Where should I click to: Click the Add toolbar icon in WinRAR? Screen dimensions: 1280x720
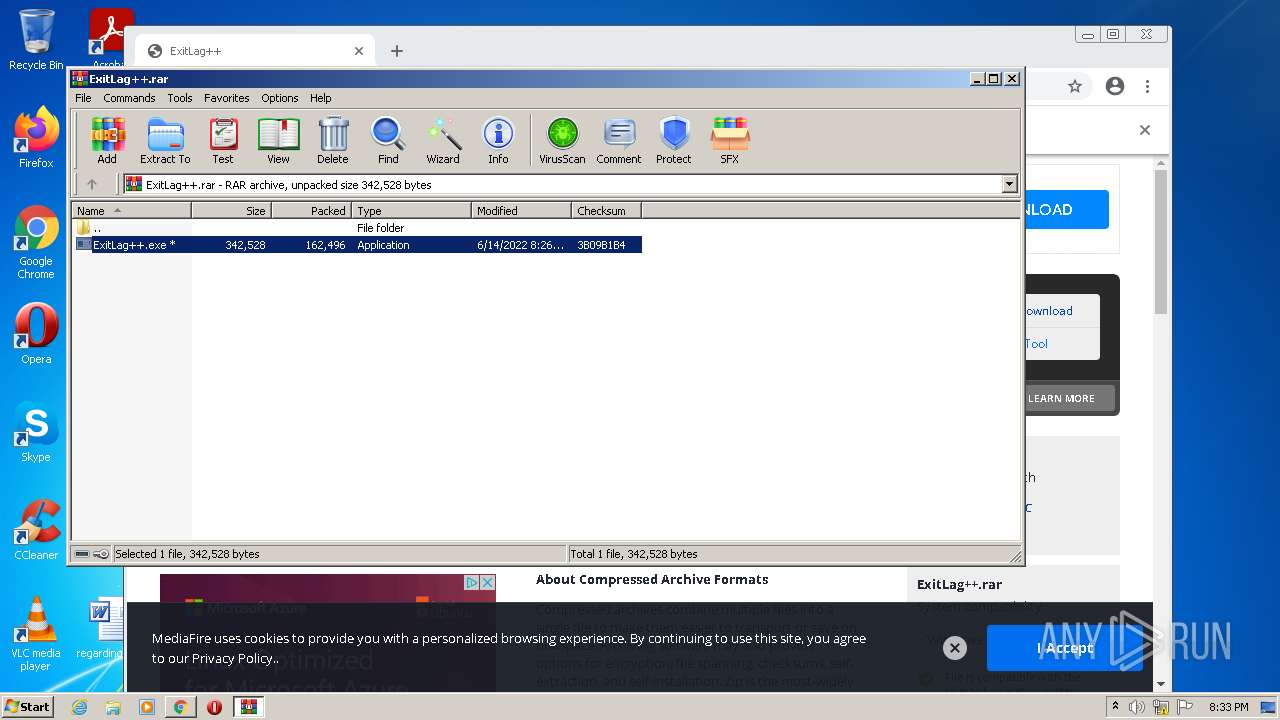point(107,141)
